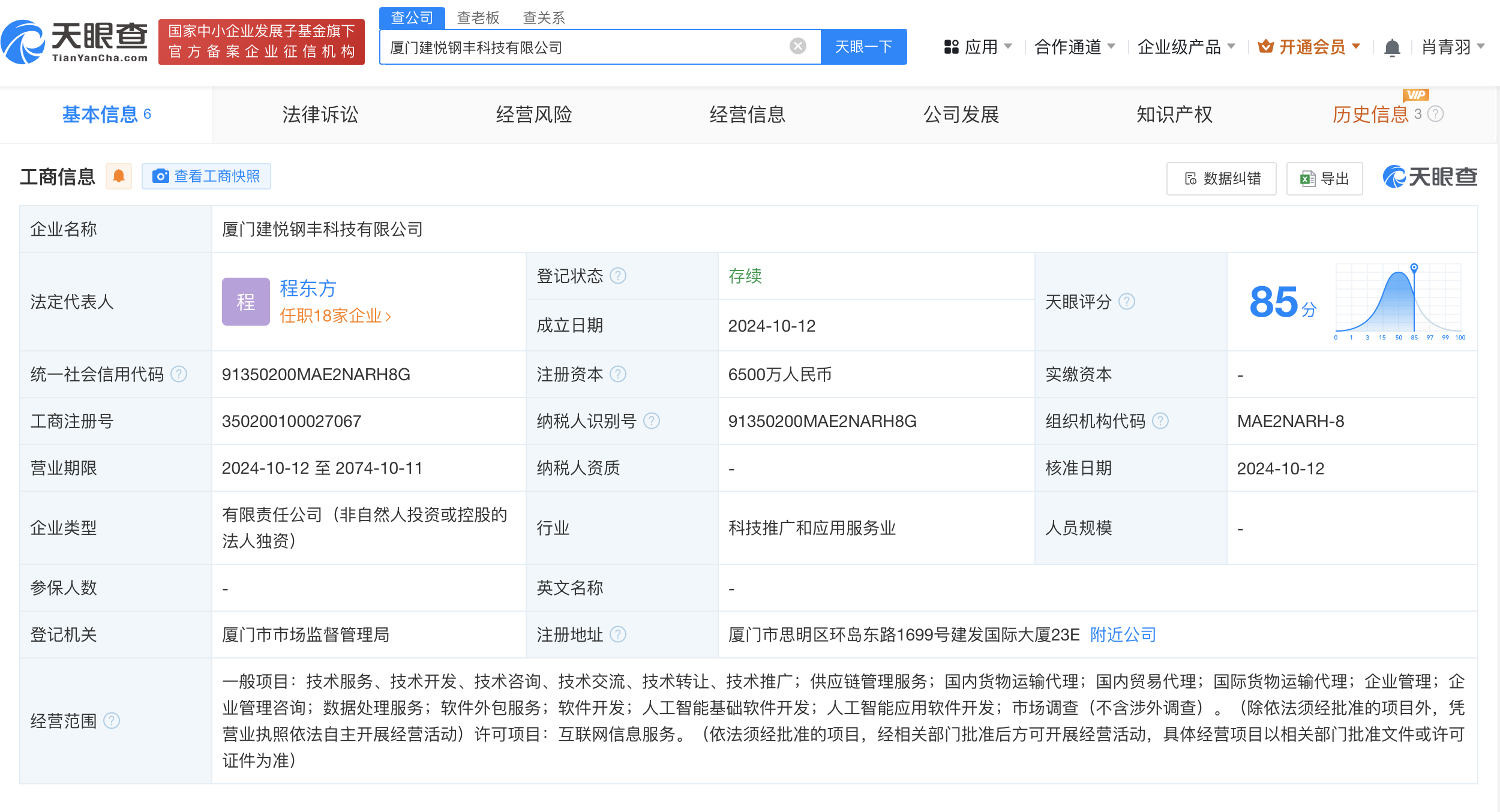Screen dimensions: 1500x812
Task: Open the 法律诉讼 tab
Action: point(320,115)
